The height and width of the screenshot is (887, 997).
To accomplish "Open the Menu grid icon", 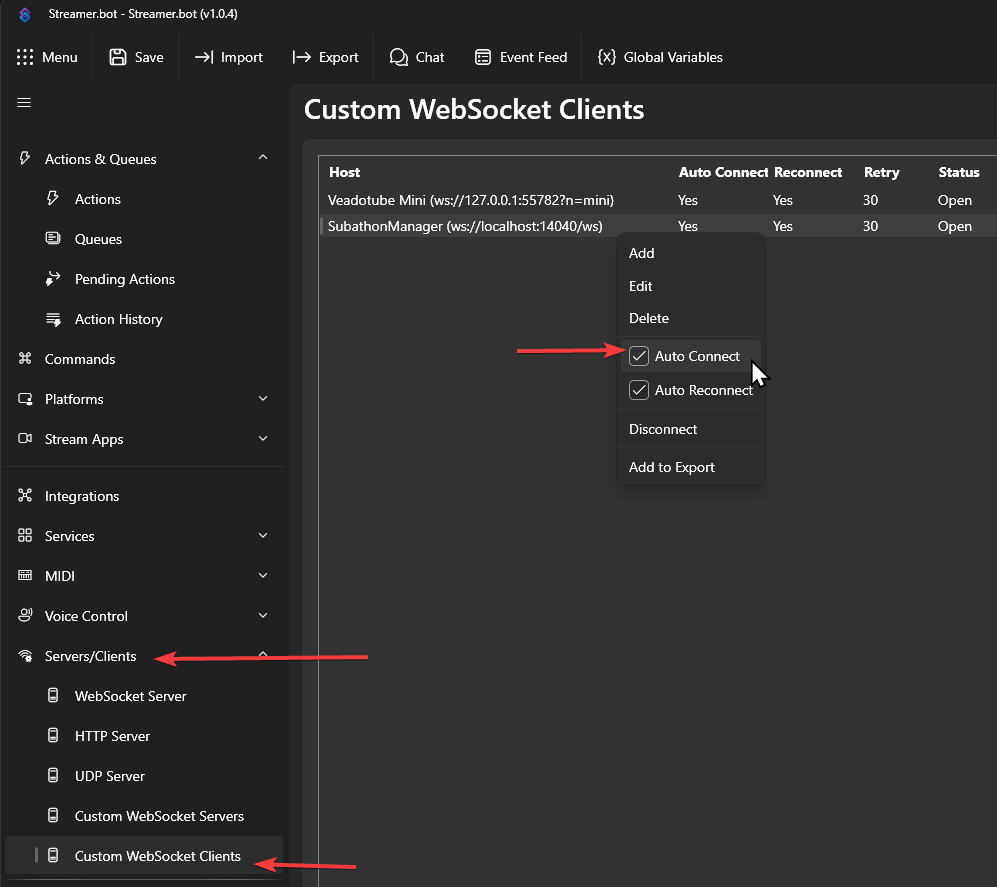I will pyautogui.click(x=25, y=57).
